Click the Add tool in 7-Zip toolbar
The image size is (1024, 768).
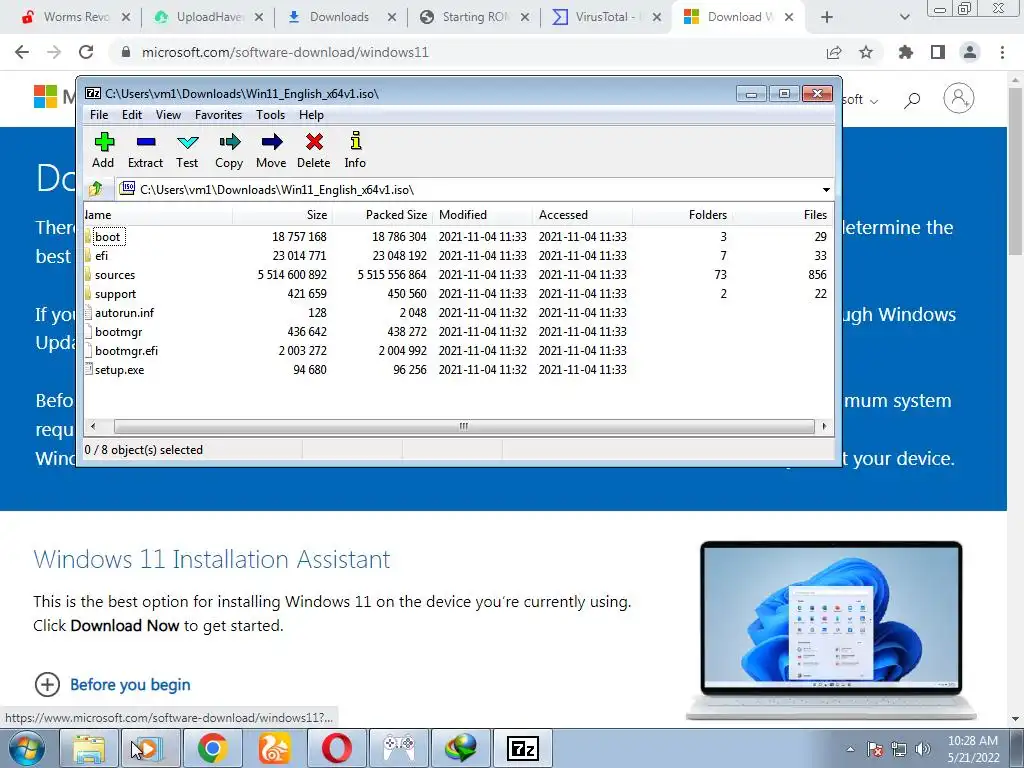point(103,150)
